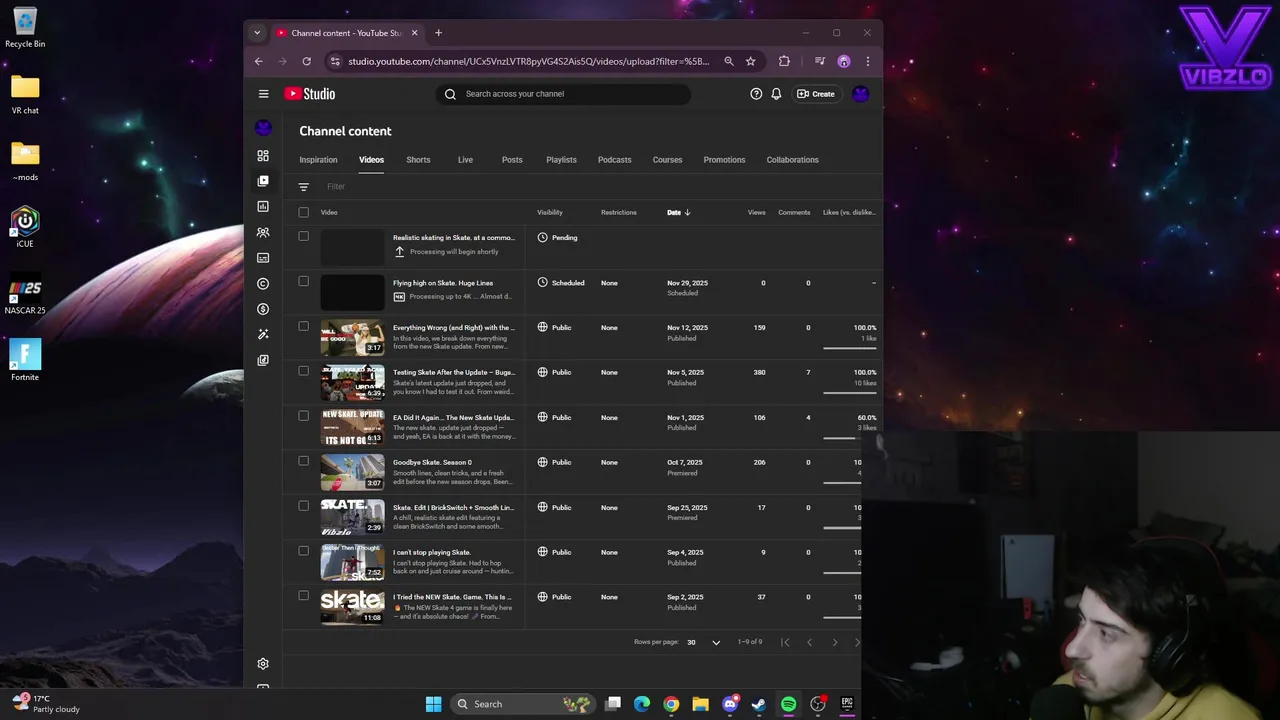Screen dimensions: 1280x720
Task: Check the Goodbye Skate. Season 0 row
Action: tap(304, 461)
